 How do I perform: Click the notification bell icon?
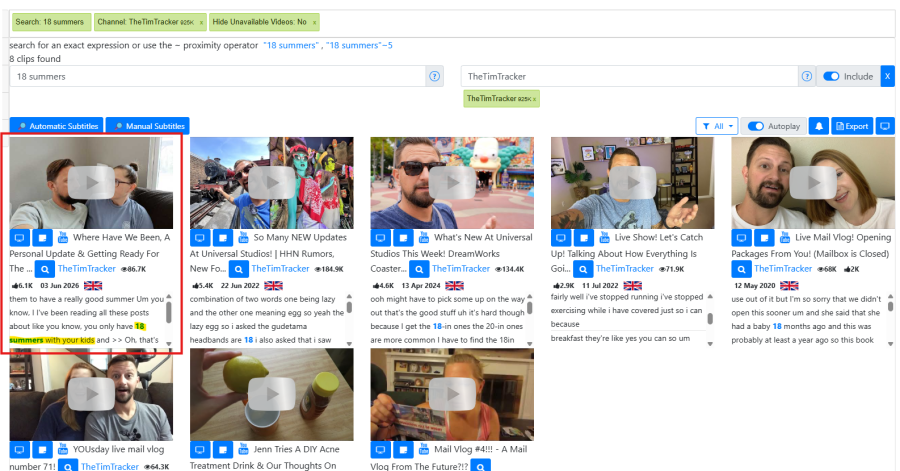point(819,126)
